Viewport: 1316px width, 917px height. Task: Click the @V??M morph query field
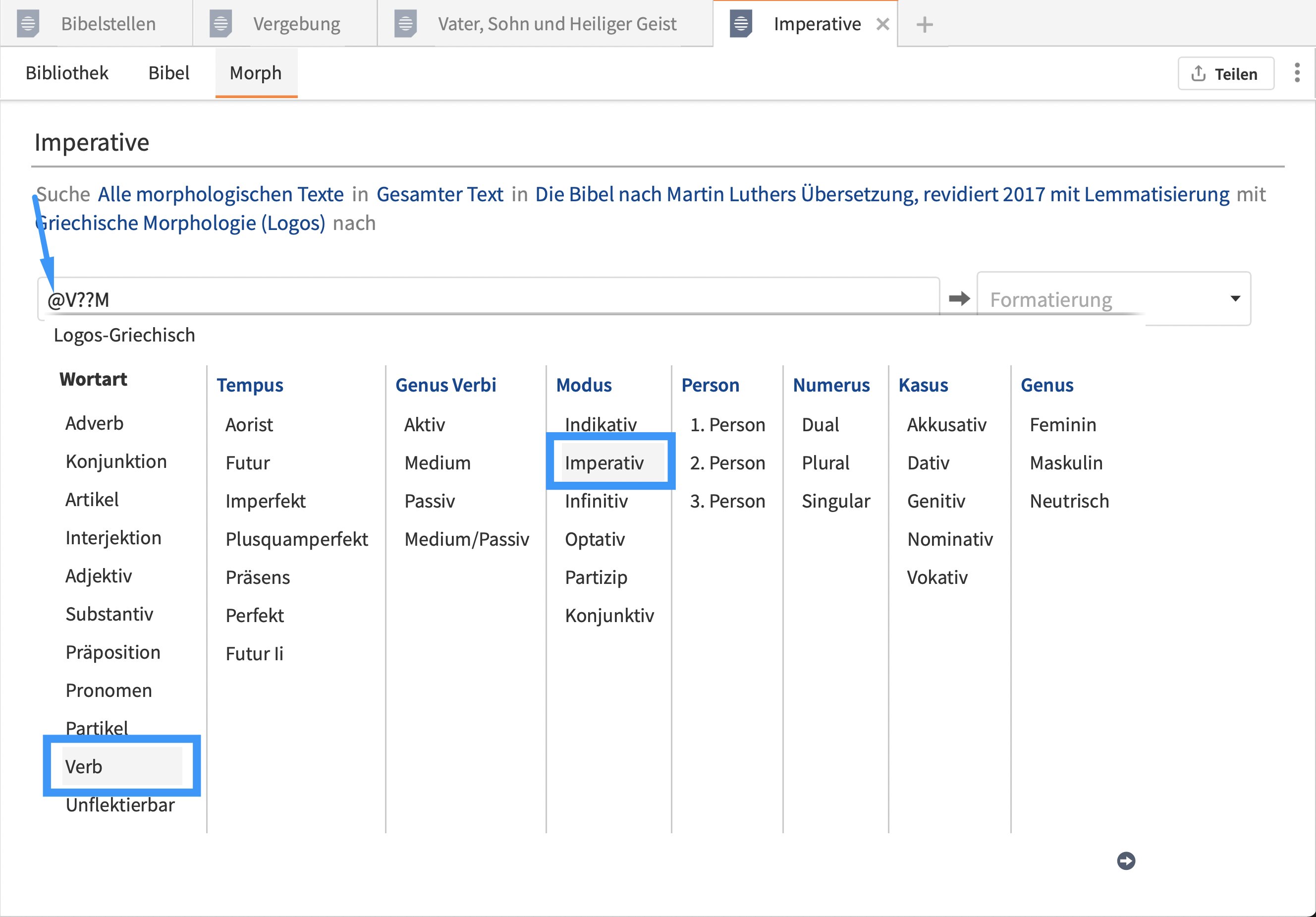(x=489, y=299)
